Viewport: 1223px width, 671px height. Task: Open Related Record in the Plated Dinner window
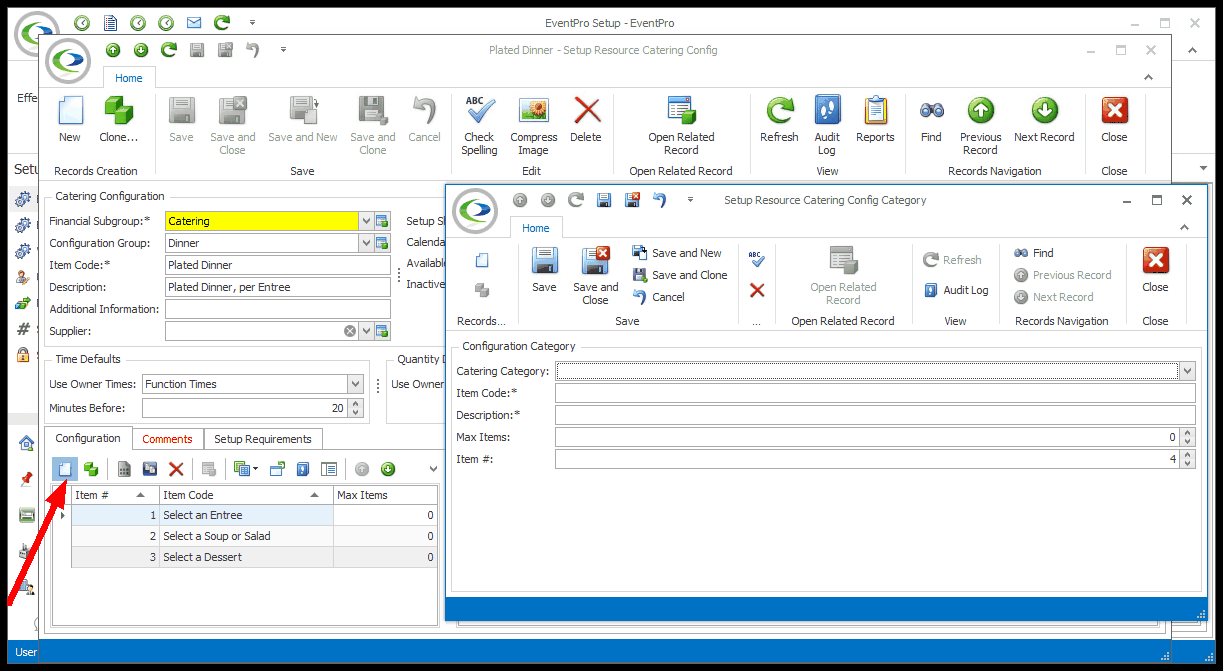pos(681,126)
